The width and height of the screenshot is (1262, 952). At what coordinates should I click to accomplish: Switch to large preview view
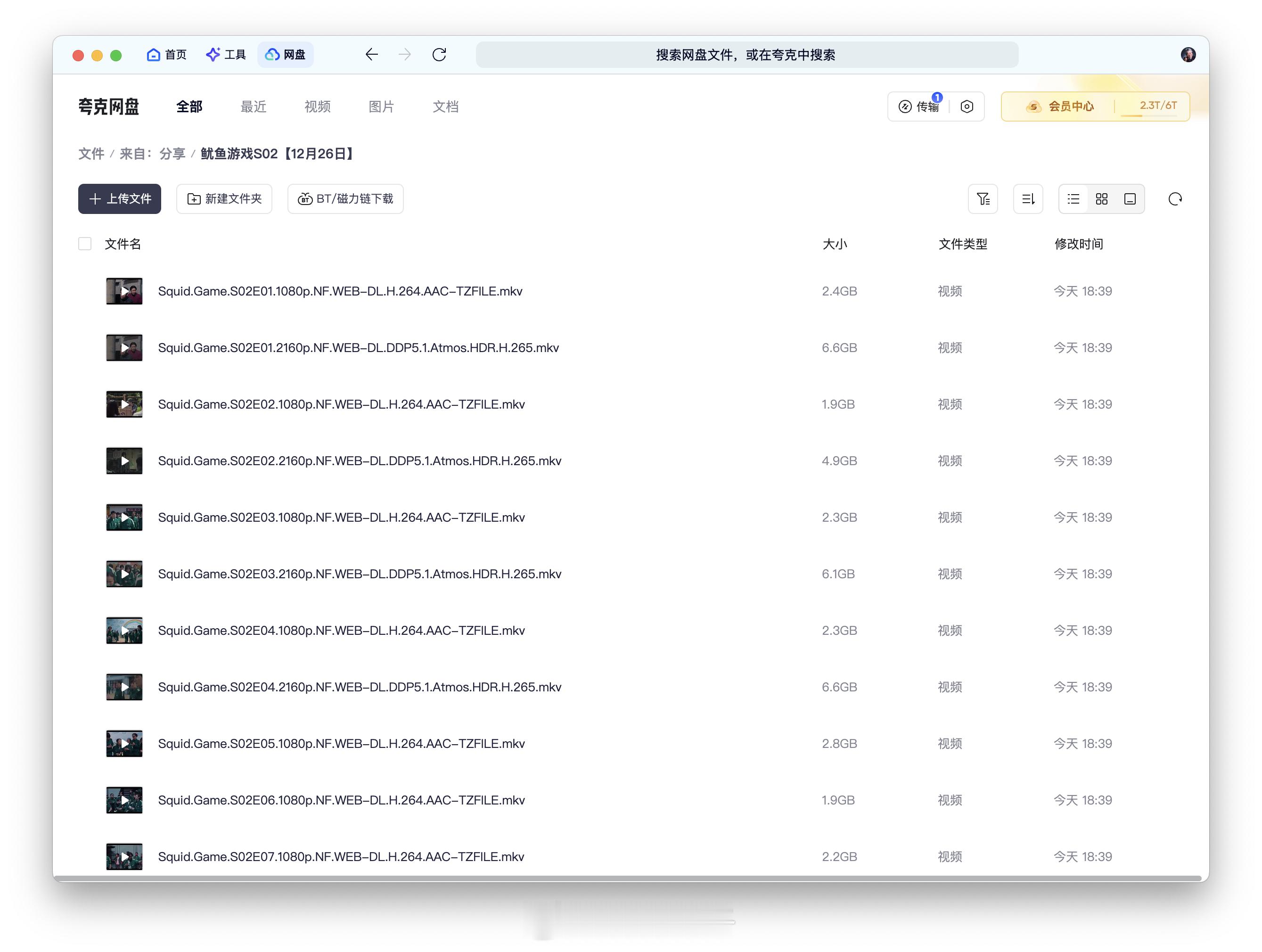(x=1130, y=198)
